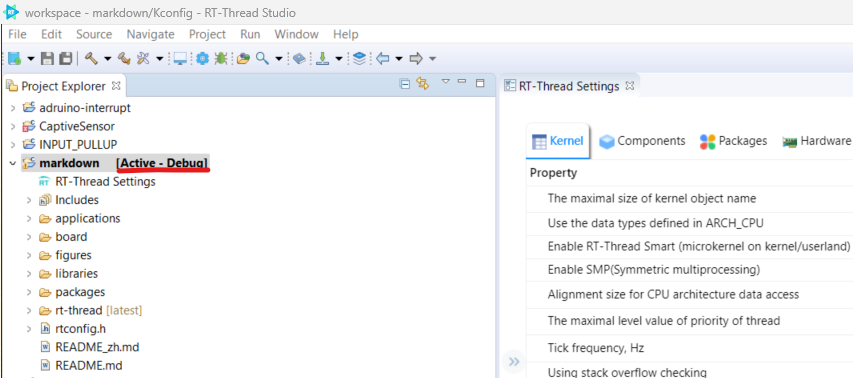The image size is (853, 378).
Task: Start debugging with the green bug icon
Action: click(x=220, y=58)
